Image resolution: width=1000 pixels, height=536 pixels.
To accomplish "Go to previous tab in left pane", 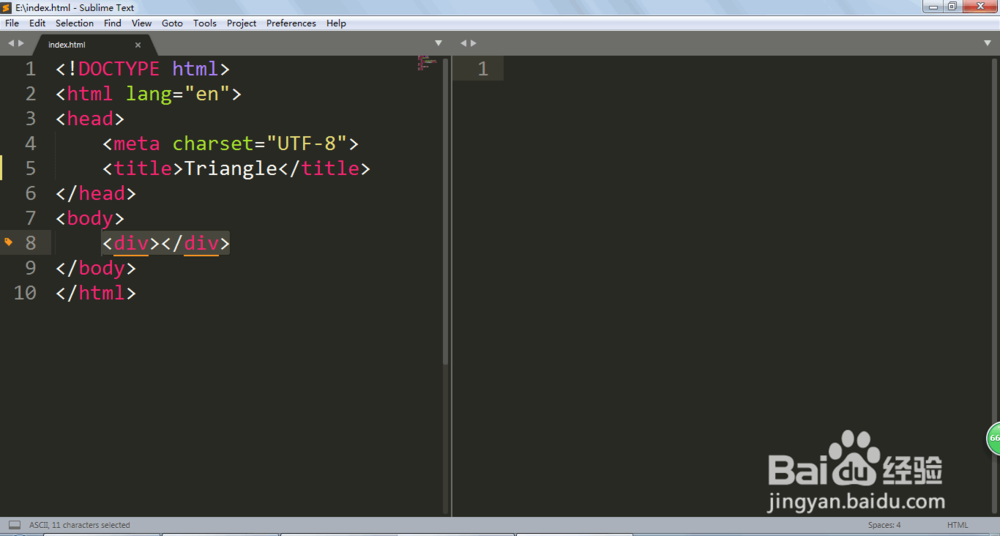I will (x=11, y=43).
